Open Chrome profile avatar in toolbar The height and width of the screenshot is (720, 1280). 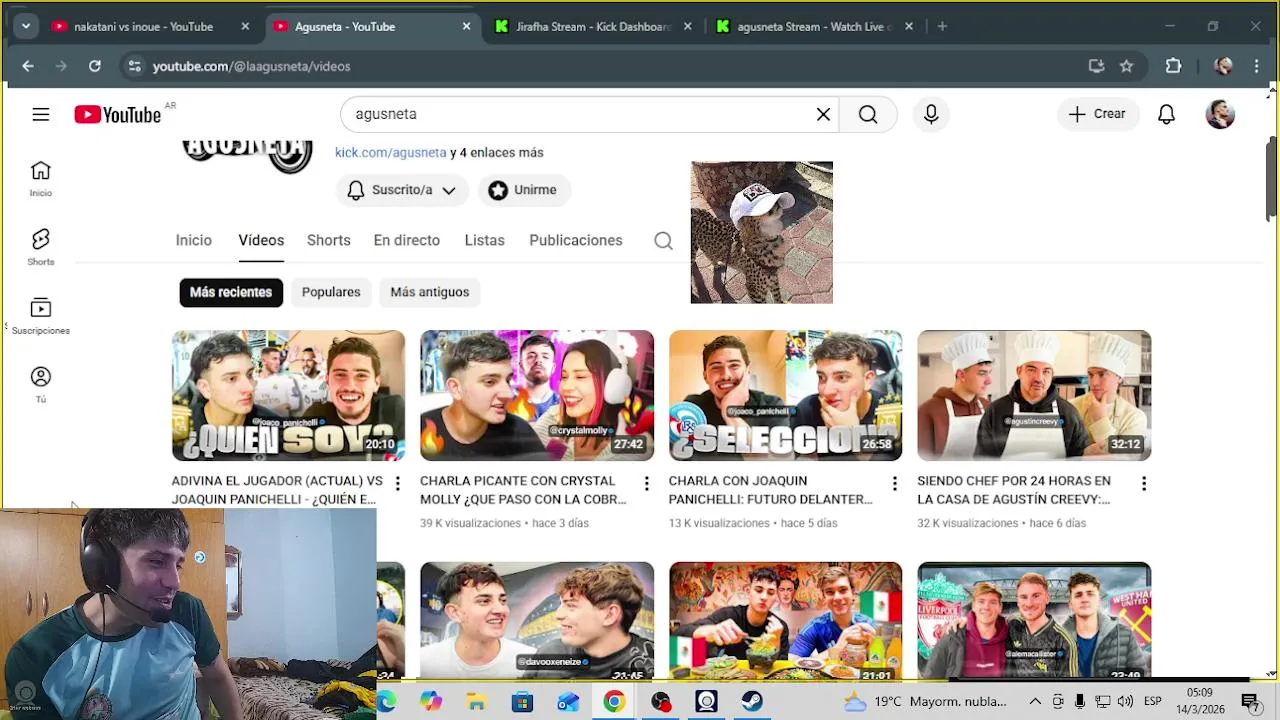click(x=1223, y=66)
